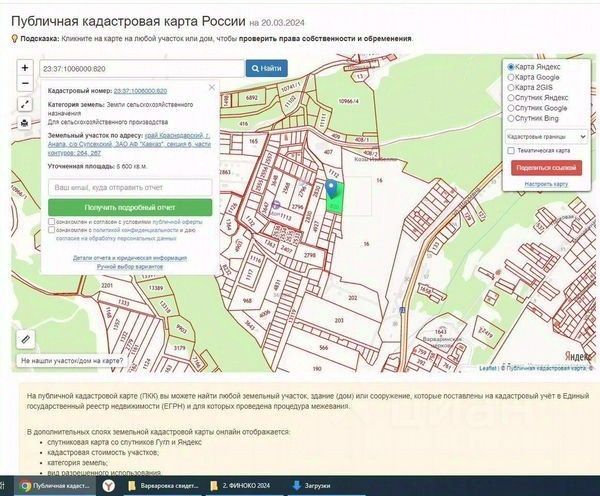
Task: Click the blue location marker pin
Action: pyautogui.click(x=331, y=189)
